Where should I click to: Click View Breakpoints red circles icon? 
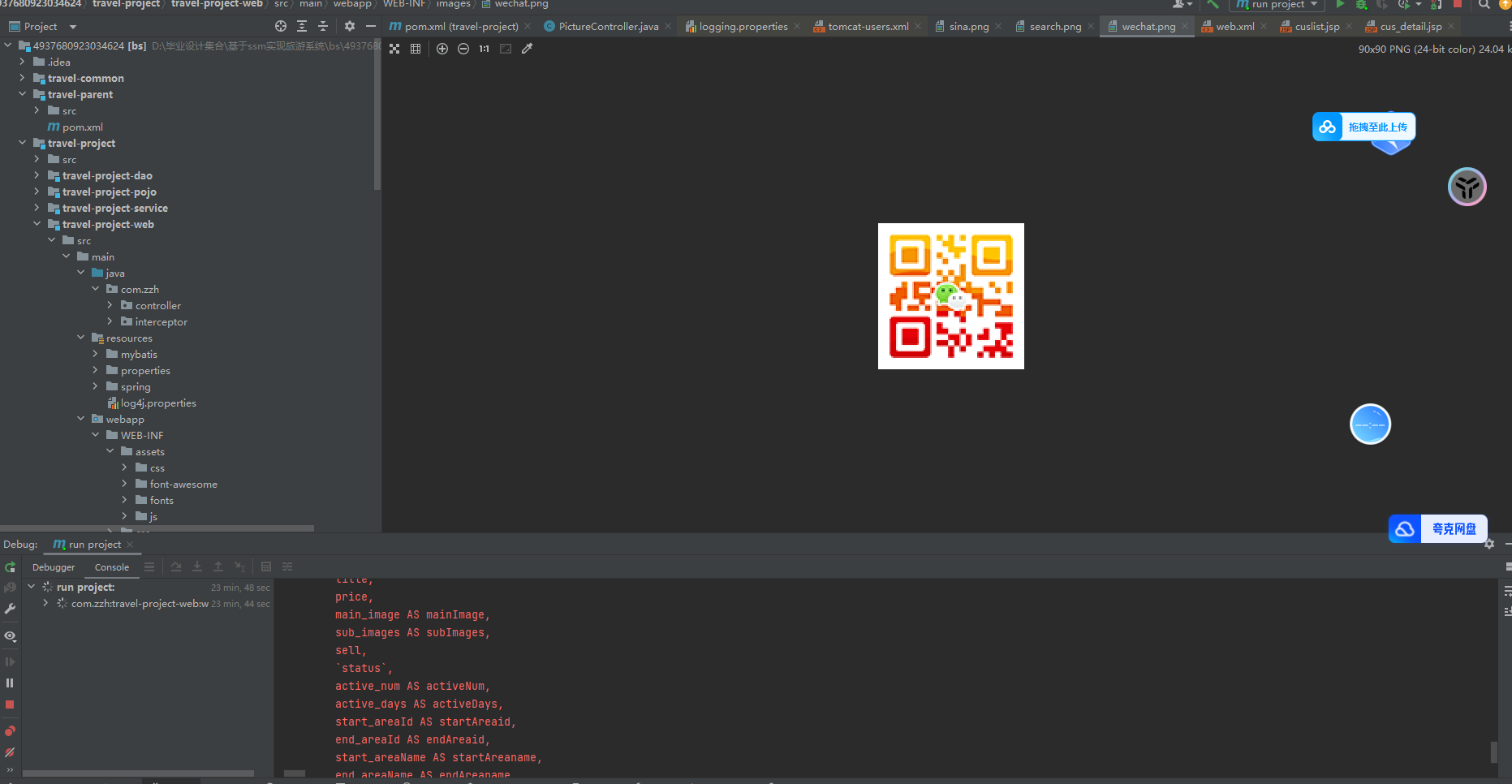click(x=10, y=731)
